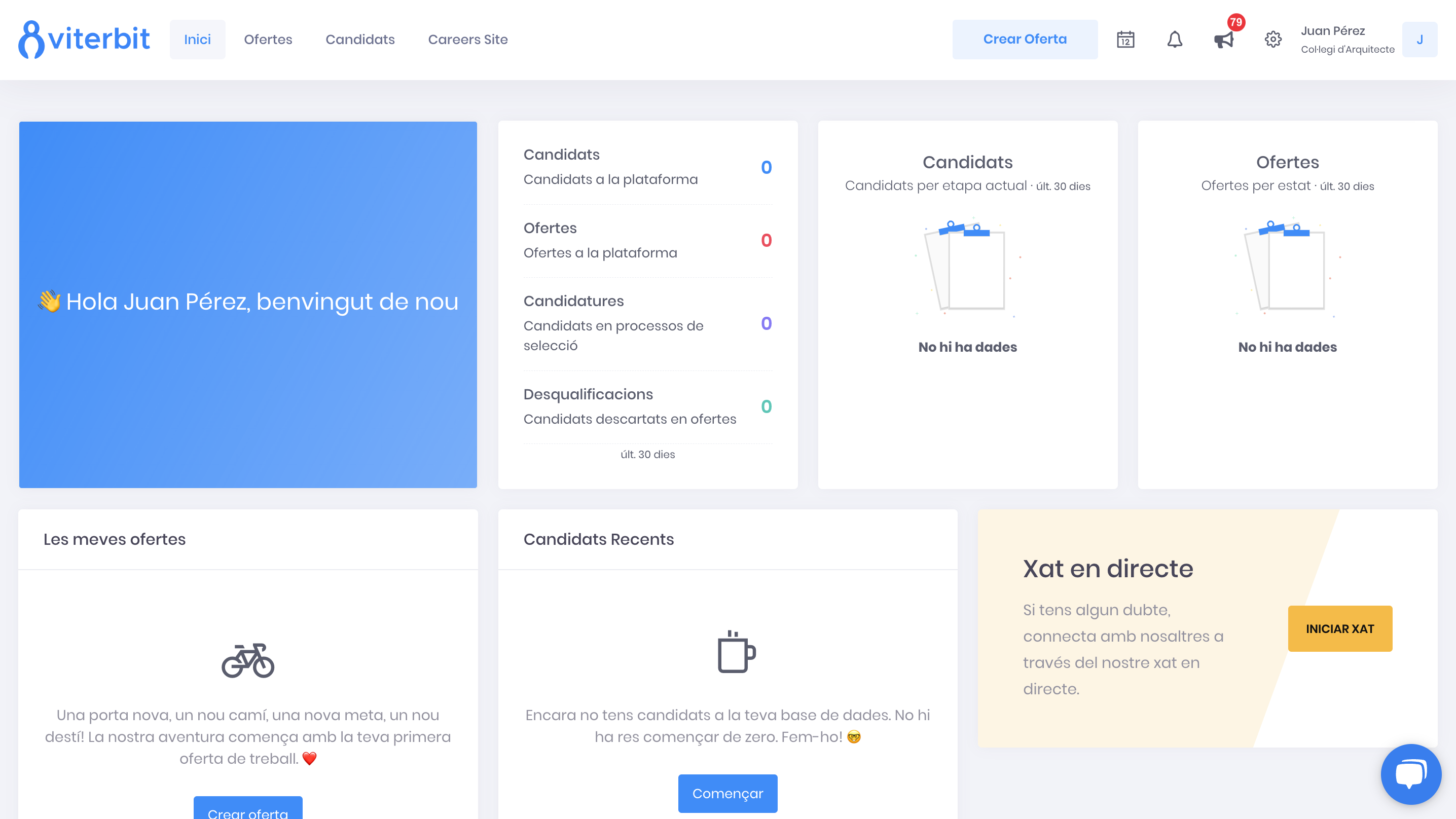Open the Careers Site tab
The width and height of the screenshot is (1456, 819).
[467, 40]
